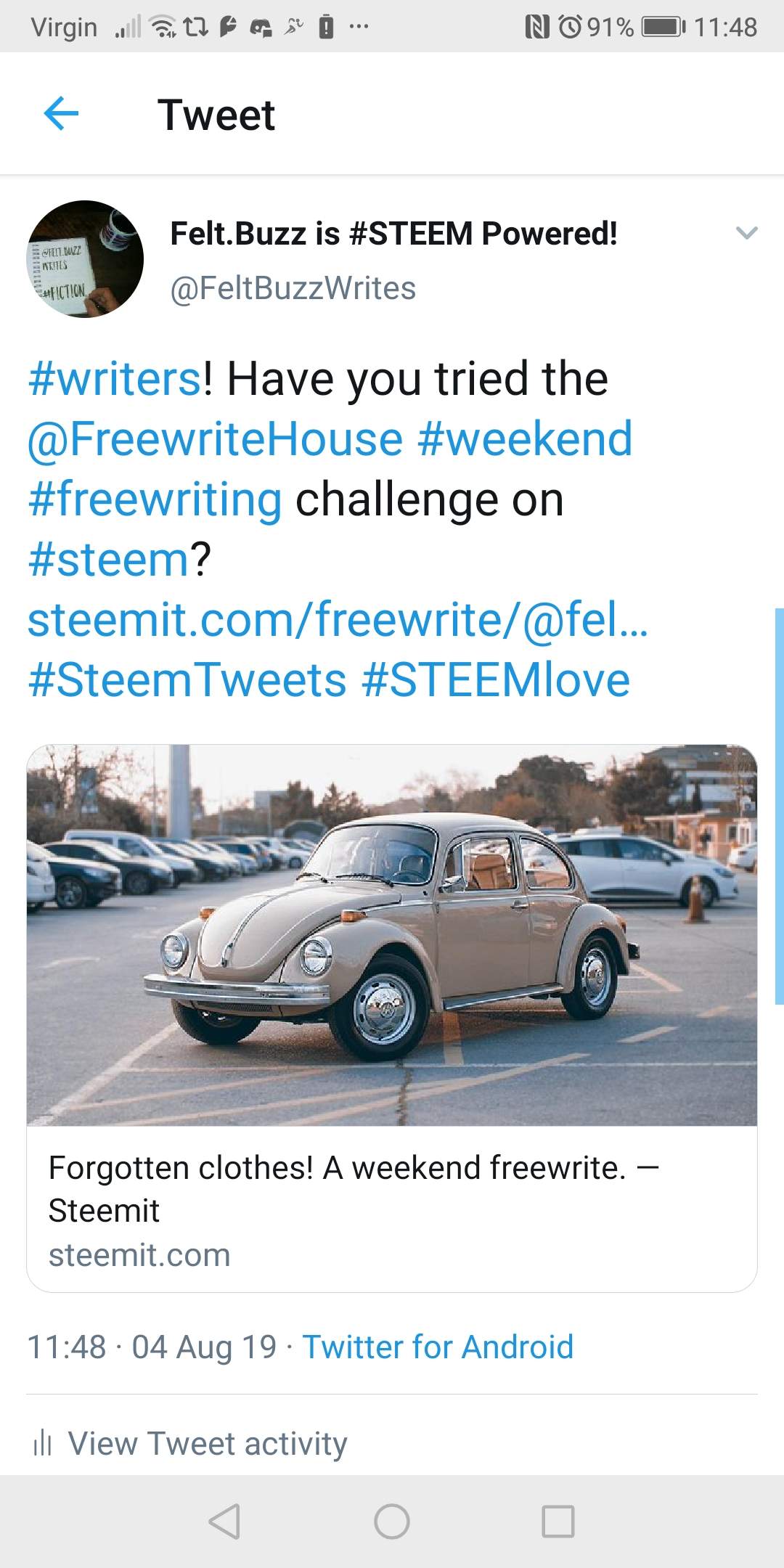This screenshot has height=1568, width=784.
Task: Open the #STEEMlove hashtag
Action: click(x=496, y=680)
